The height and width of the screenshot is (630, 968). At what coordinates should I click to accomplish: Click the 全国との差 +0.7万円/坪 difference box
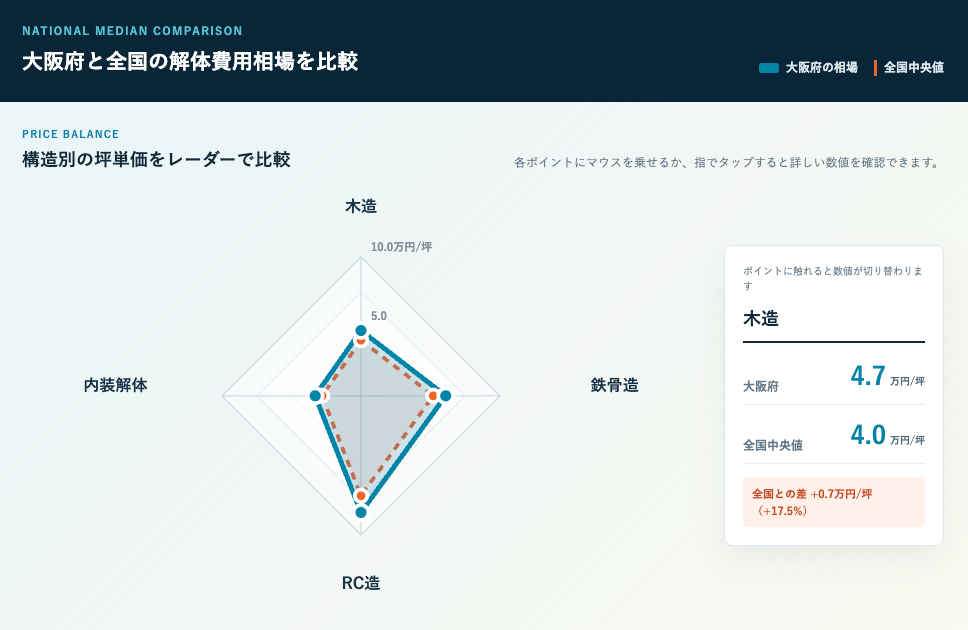(833, 502)
